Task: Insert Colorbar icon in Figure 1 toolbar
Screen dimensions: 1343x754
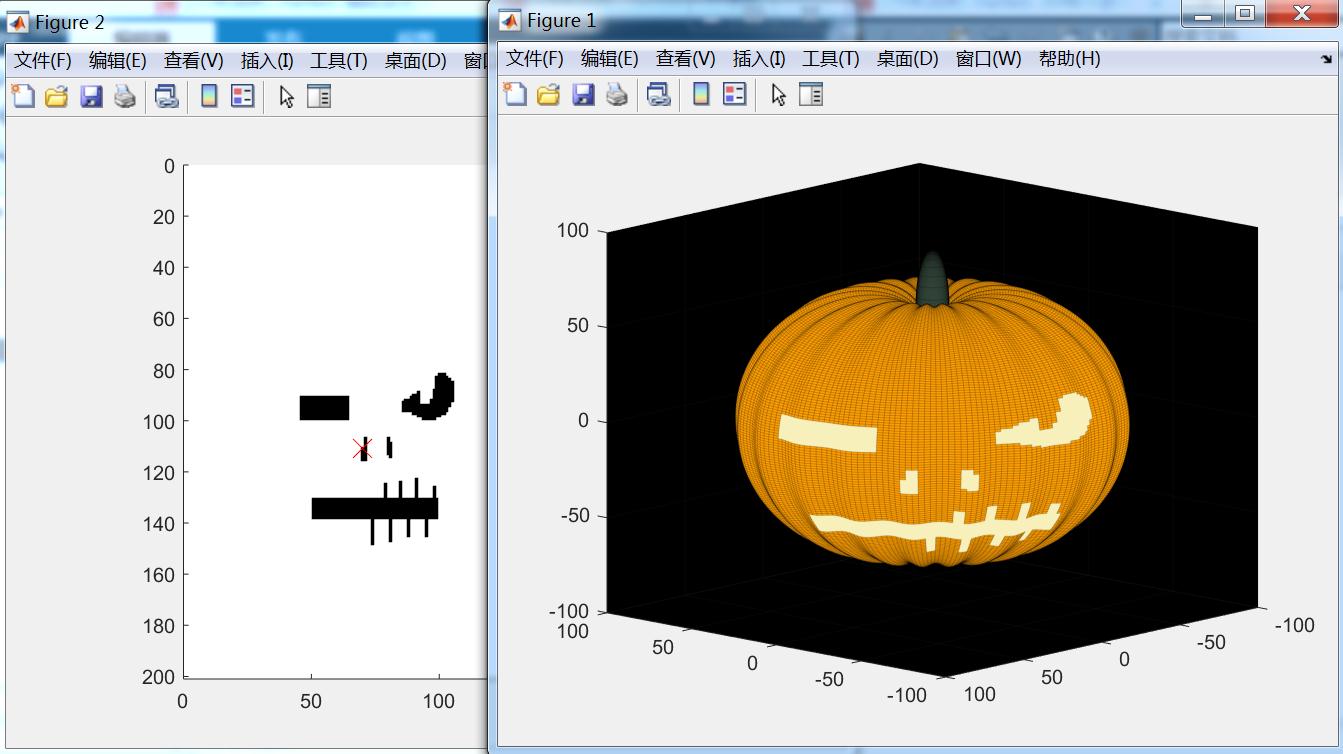Action: (x=701, y=95)
